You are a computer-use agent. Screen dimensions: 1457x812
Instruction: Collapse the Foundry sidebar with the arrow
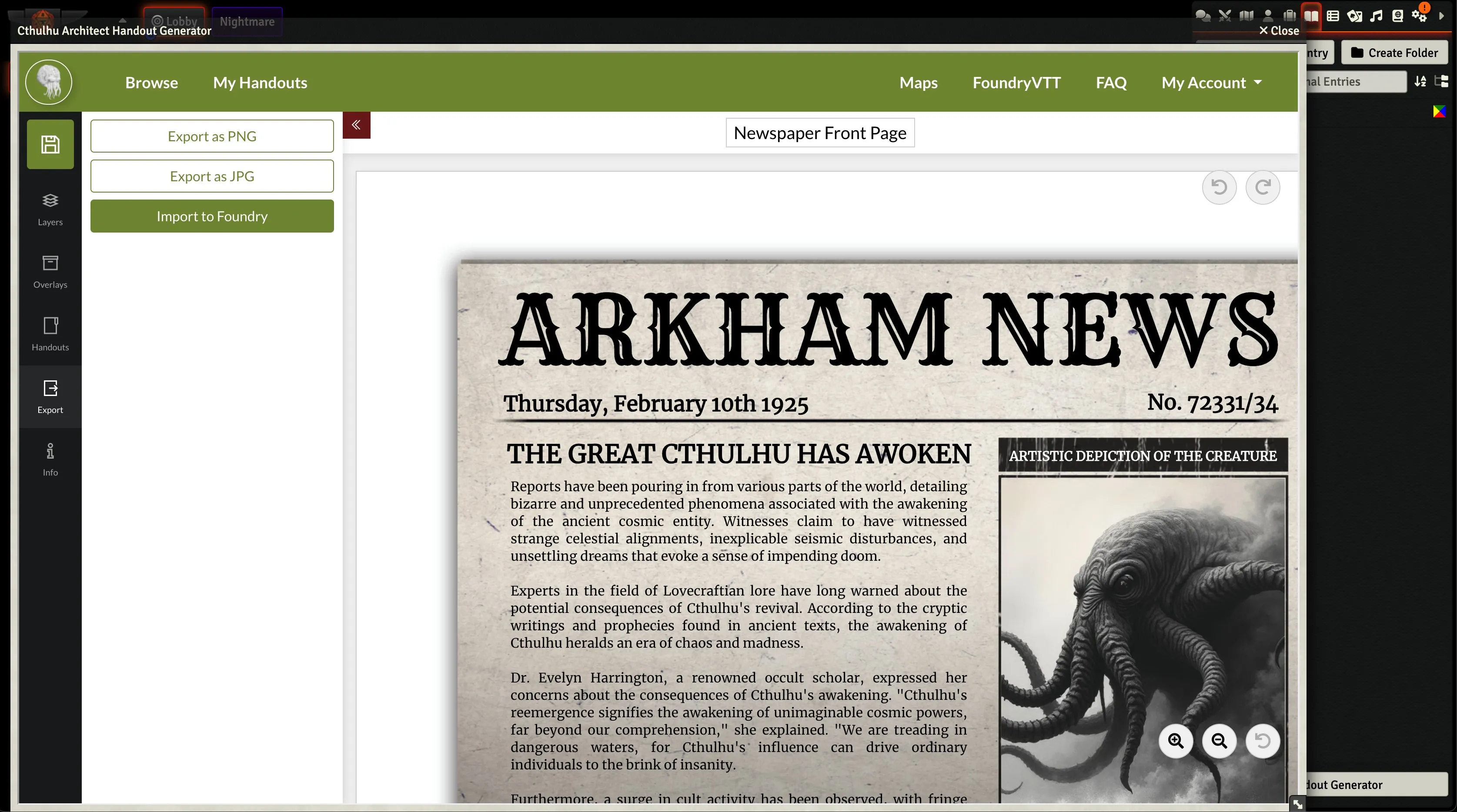tap(1441, 16)
